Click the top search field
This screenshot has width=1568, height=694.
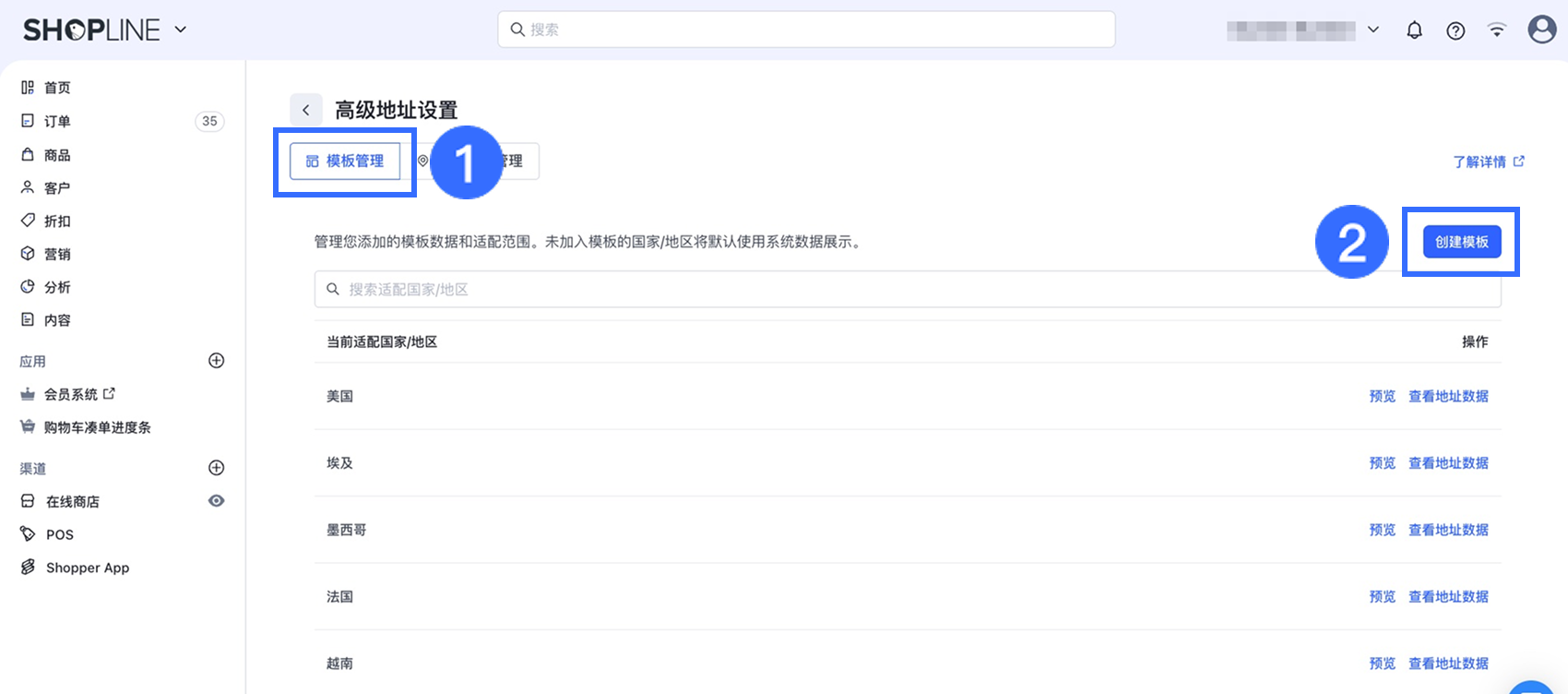806,30
